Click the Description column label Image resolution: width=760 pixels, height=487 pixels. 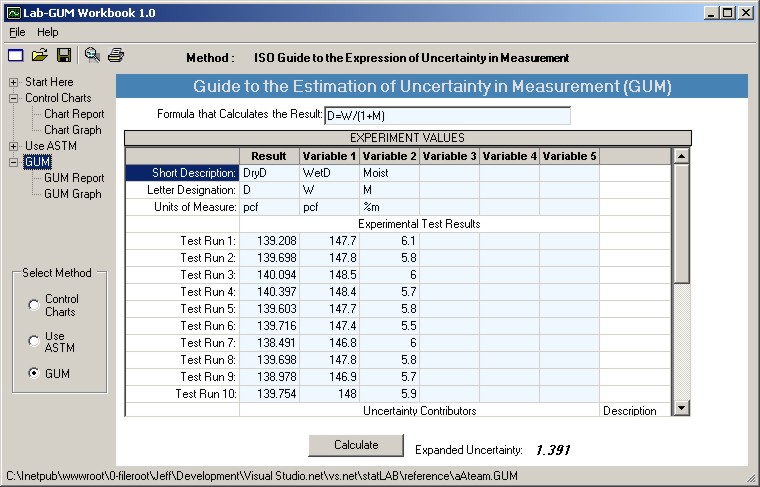tap(630, 411)
